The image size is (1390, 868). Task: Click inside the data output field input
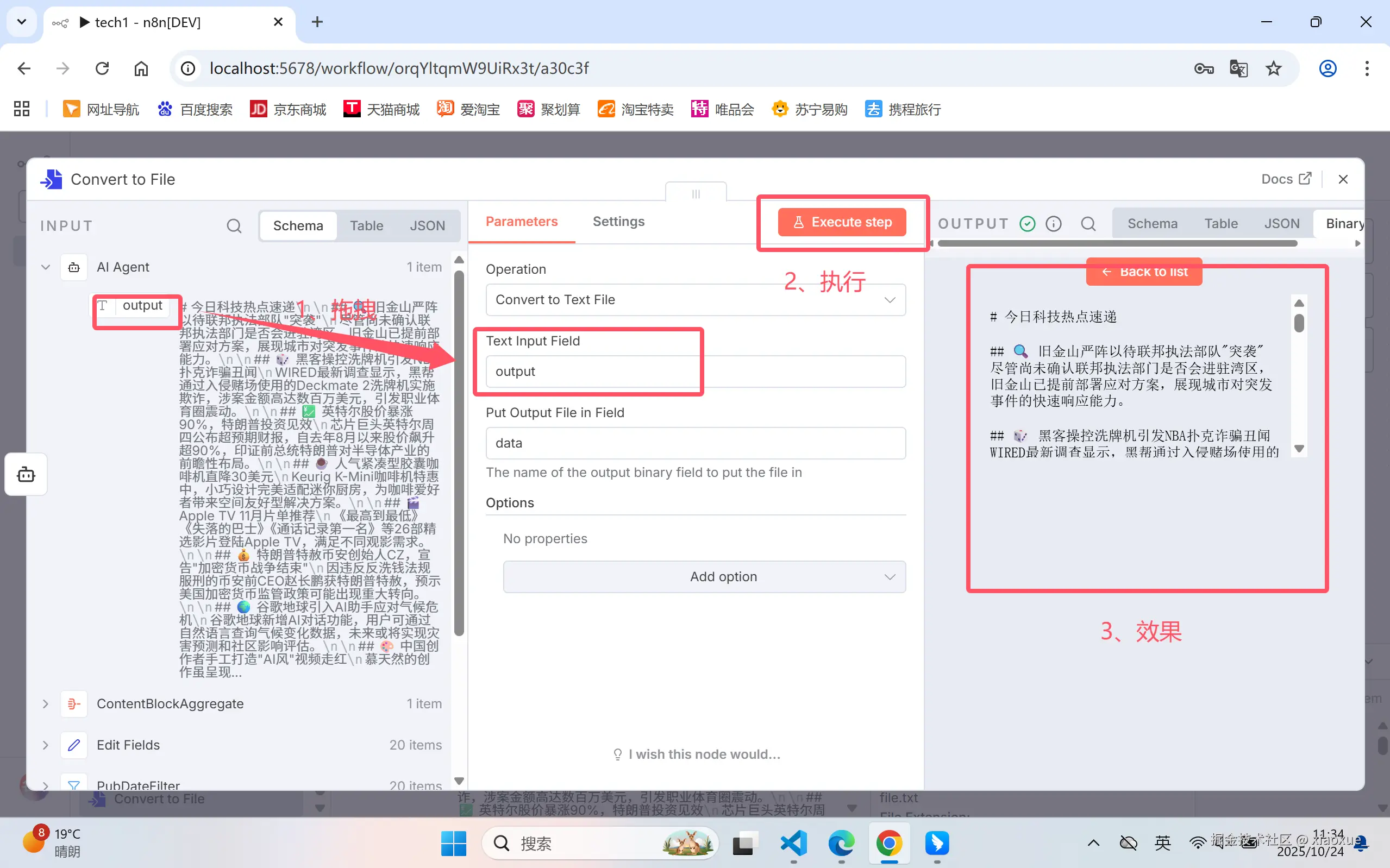click(696, 443)
